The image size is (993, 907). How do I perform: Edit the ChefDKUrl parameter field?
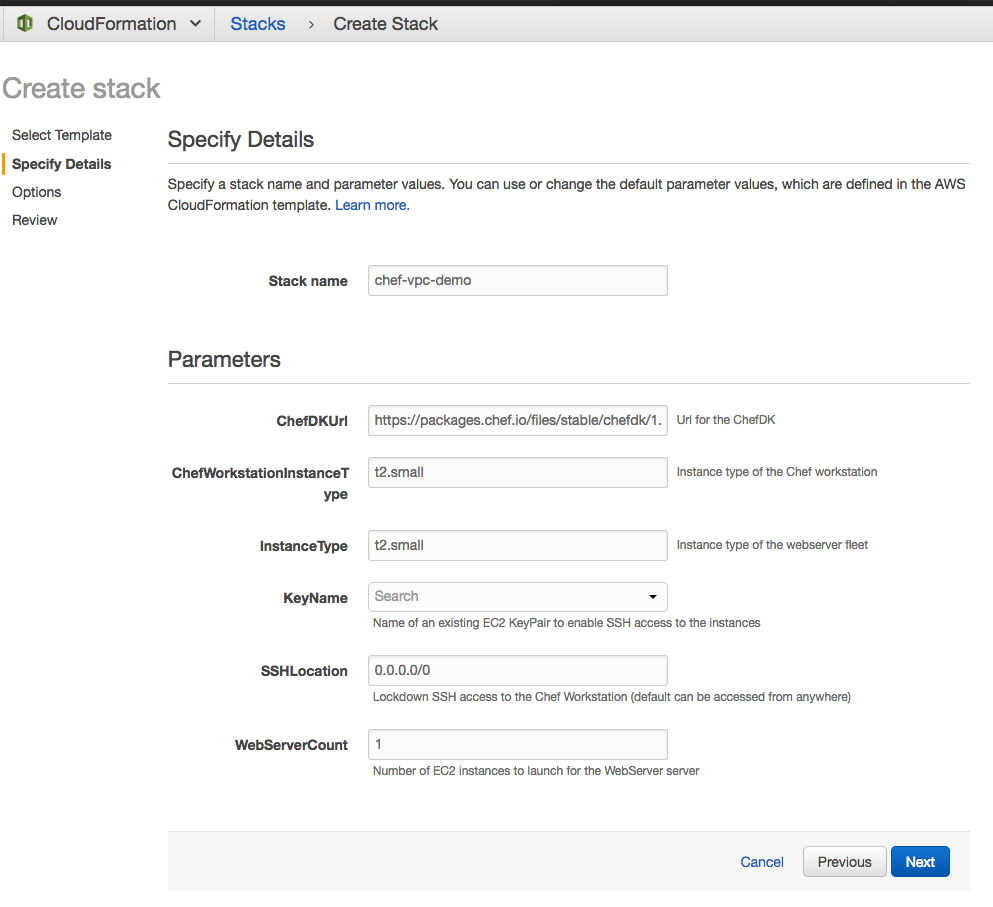click(x=517, y=420)
